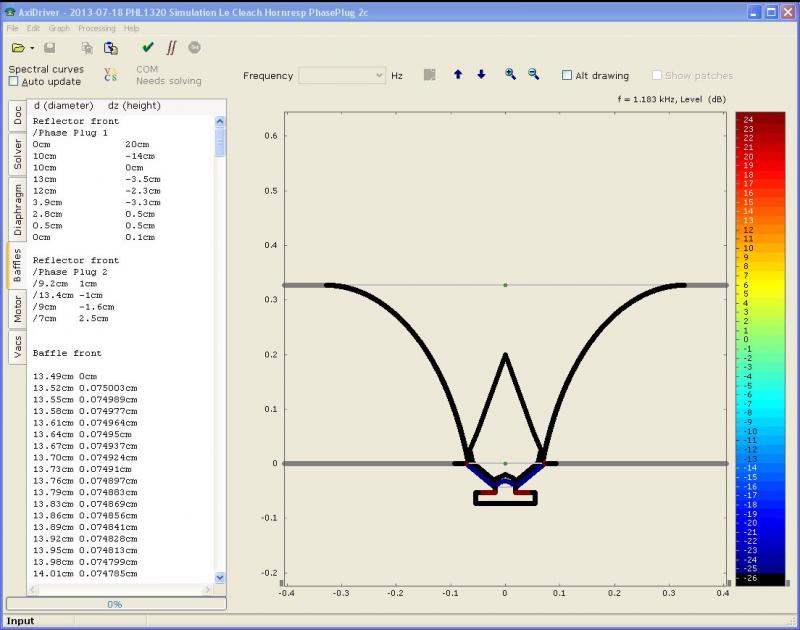Switch to the Motor side tab

[17, 309]
